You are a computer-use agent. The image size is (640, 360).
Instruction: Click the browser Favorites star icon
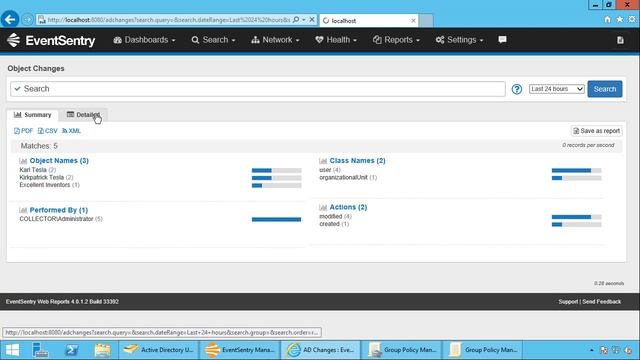620,19
